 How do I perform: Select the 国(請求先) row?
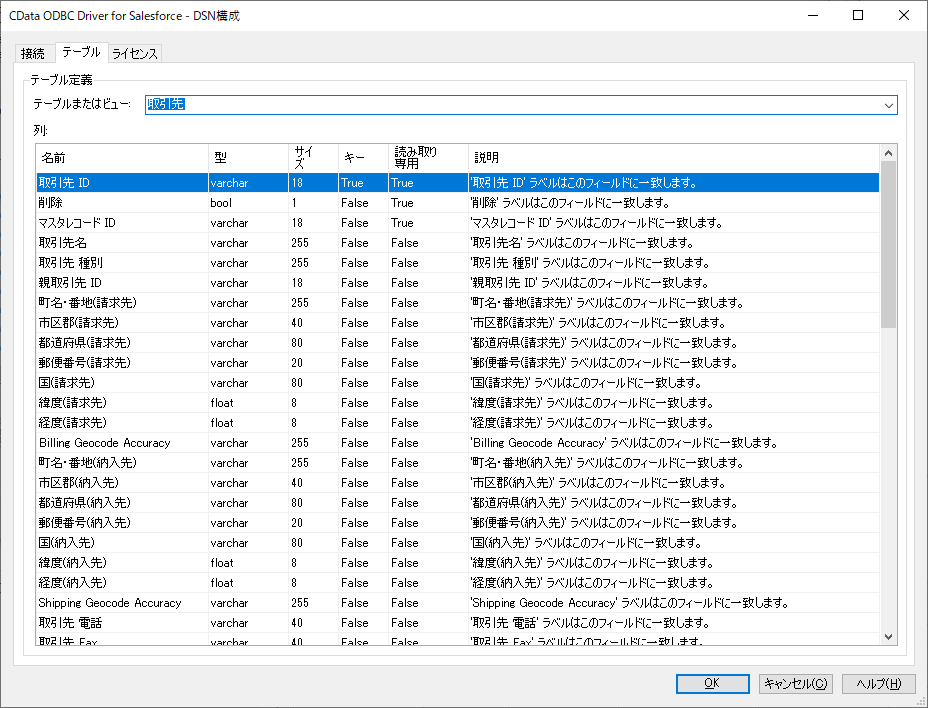tap(457, 383)
